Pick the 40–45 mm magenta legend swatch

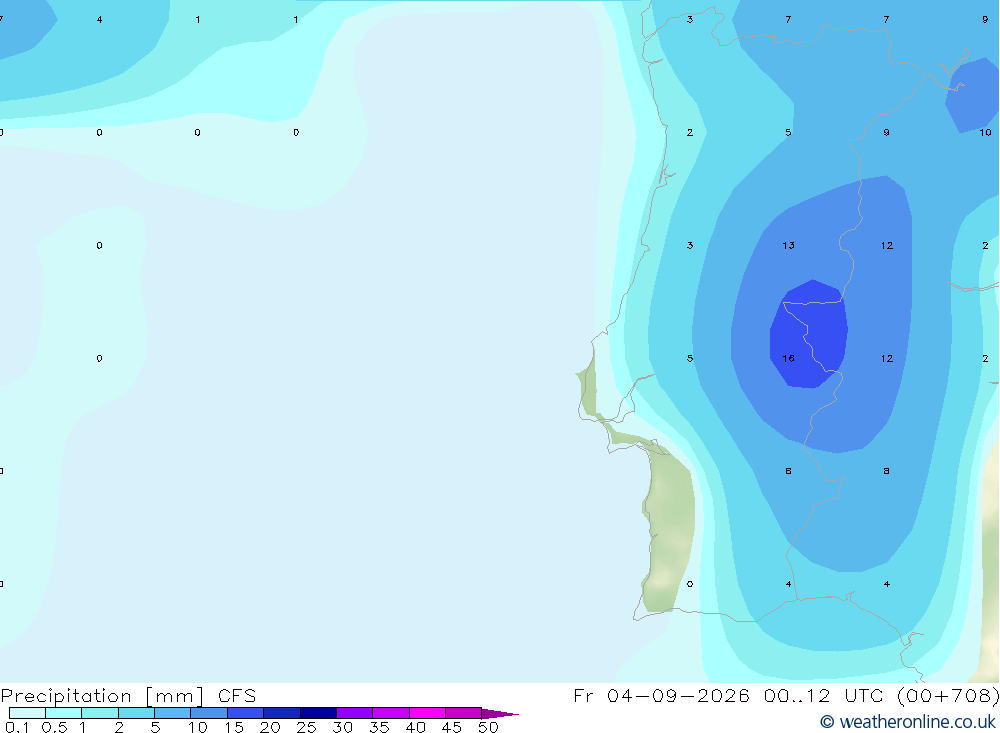(x=427, y=713)
